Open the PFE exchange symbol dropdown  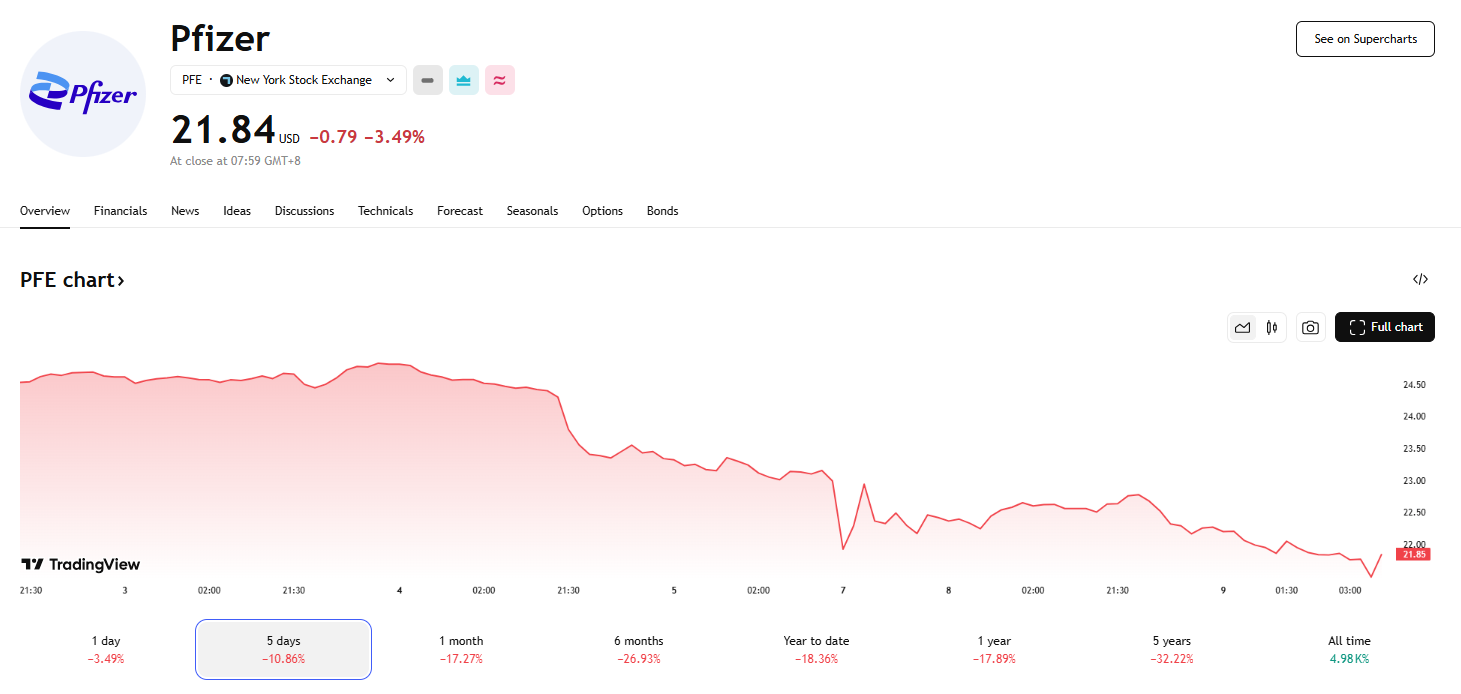288,80
